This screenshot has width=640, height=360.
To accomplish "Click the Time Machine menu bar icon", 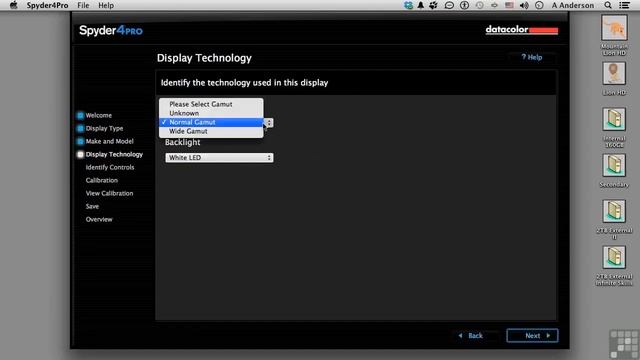I will tap(480, 5).
